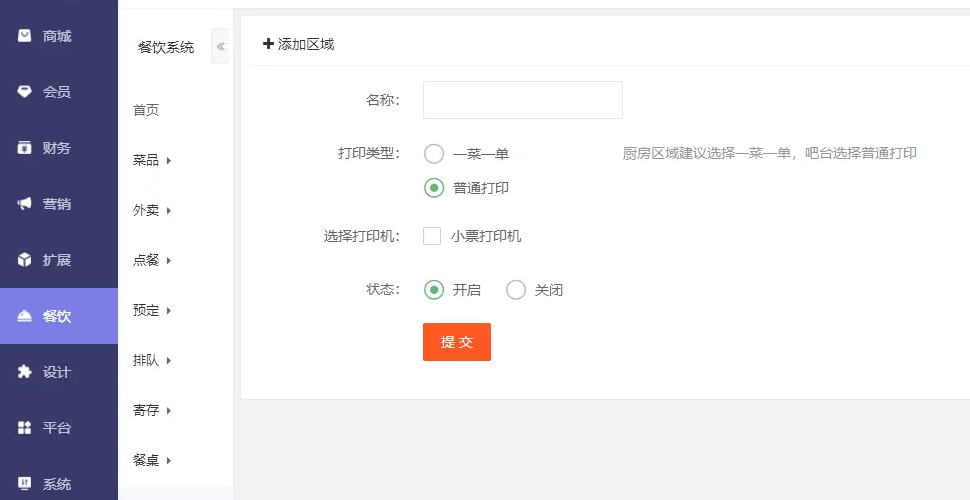This screenshot has height=500, width=970.
Task: Click the 餐饮 dish cover icon
Action: coord(24,316)
